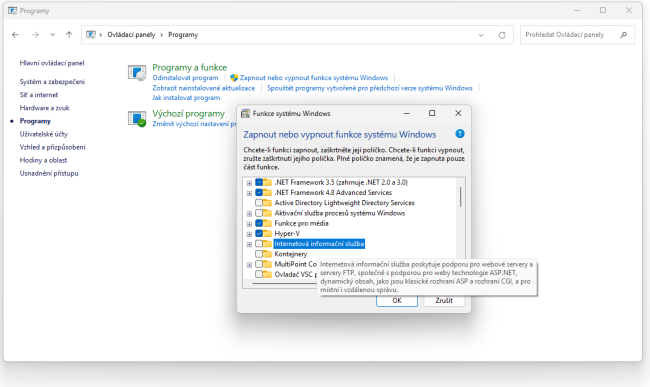This screenshot has width=650, height=387.
Task: Select the Funkce pro média label
Action: (301, 223)
